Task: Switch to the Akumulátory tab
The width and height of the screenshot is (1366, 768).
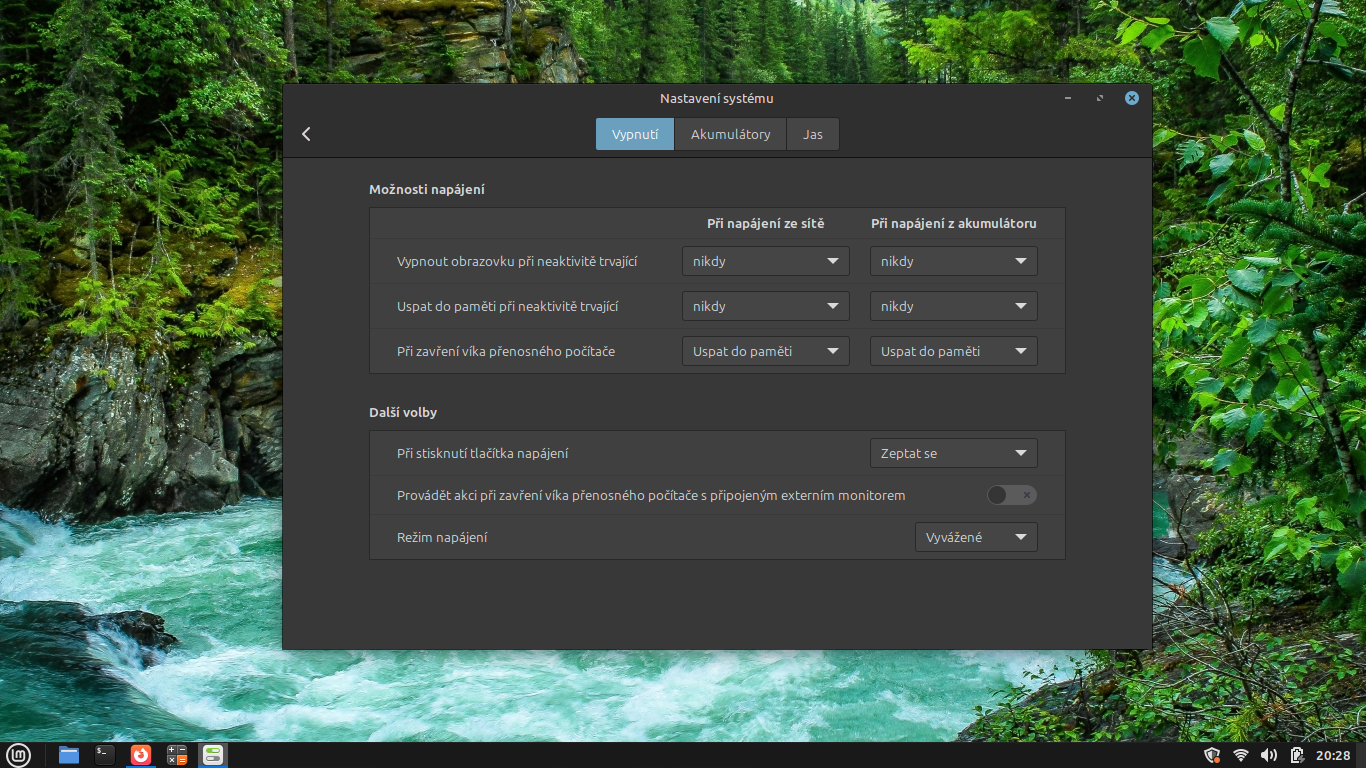Action: tap(730, 134)
